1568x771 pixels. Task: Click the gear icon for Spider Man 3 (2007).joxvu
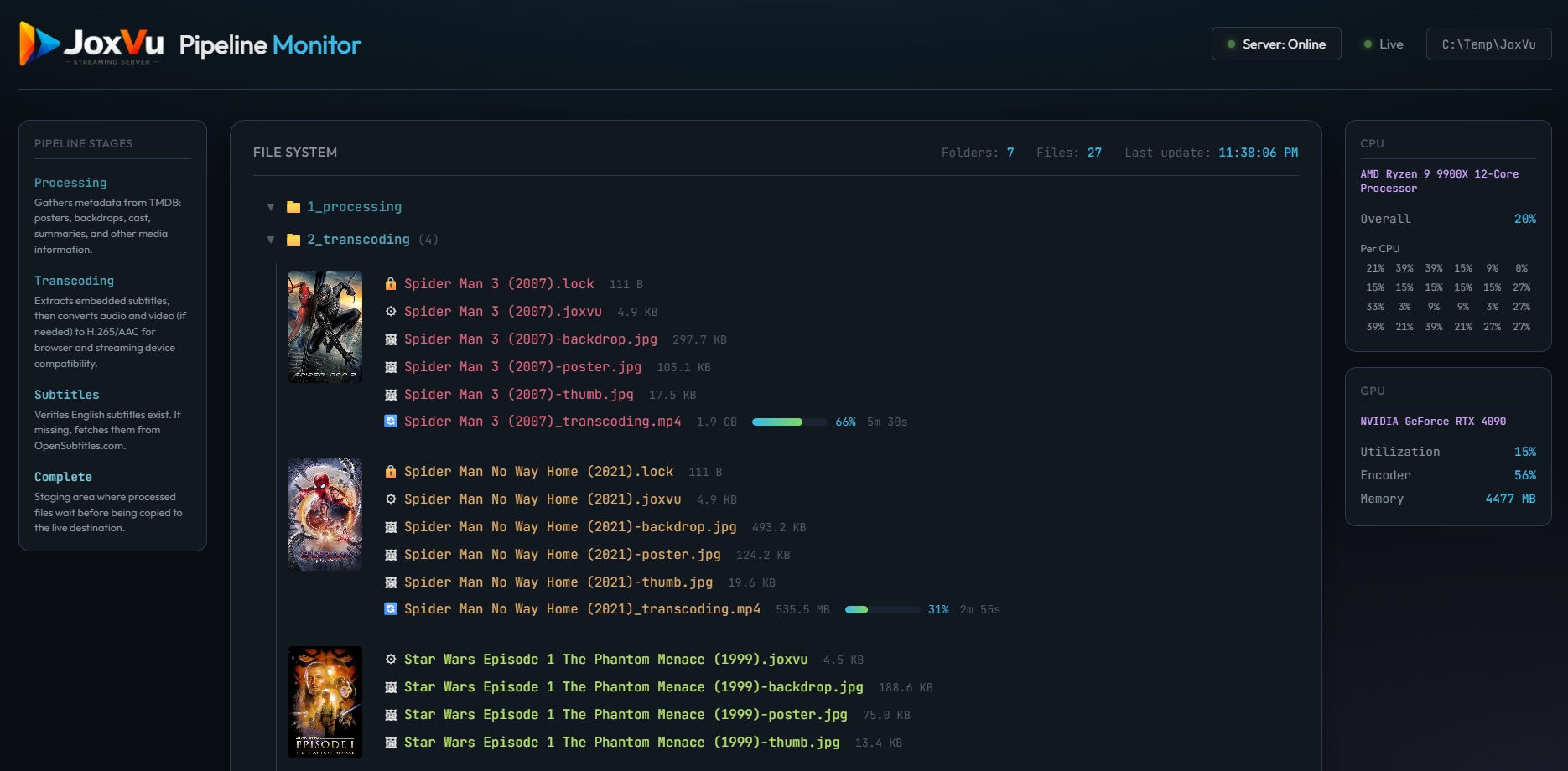[389, 311]
